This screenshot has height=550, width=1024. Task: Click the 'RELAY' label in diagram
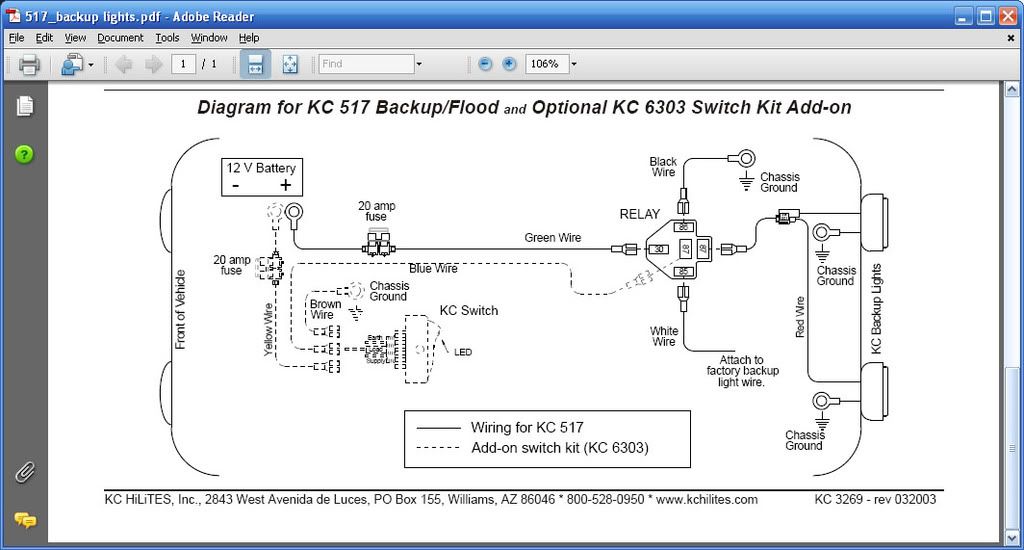639,214
